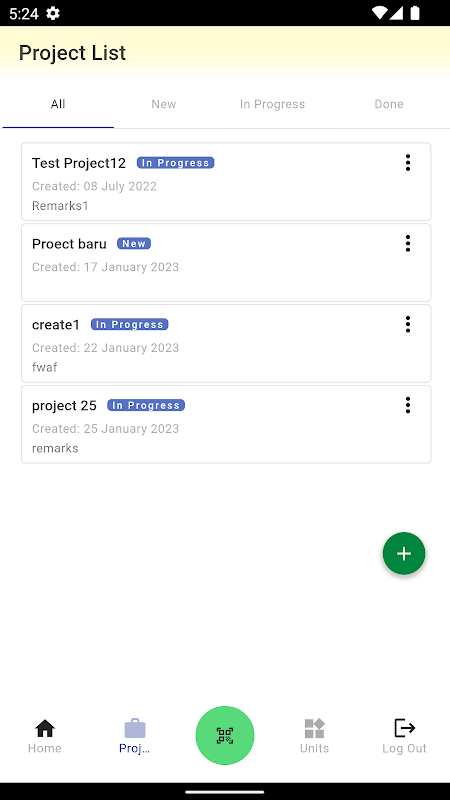Open options menu for Test Project12
The width and height of the screenshot is (450, 800).
point(407,163)
